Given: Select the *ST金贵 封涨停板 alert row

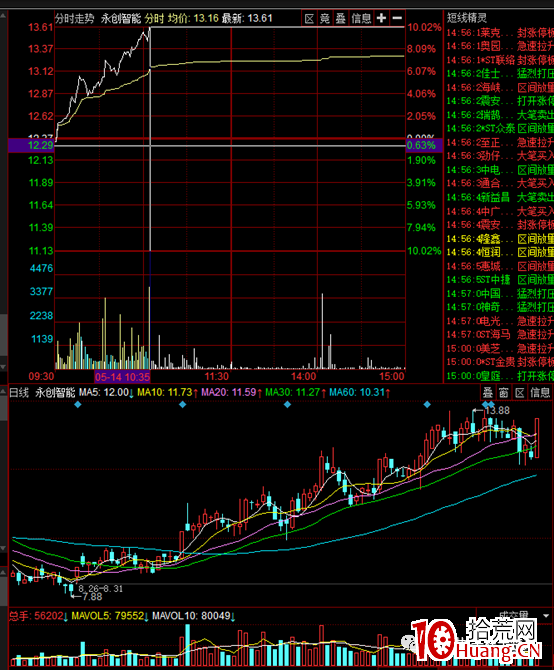Looking at the screenshot, I should [500, 362].
